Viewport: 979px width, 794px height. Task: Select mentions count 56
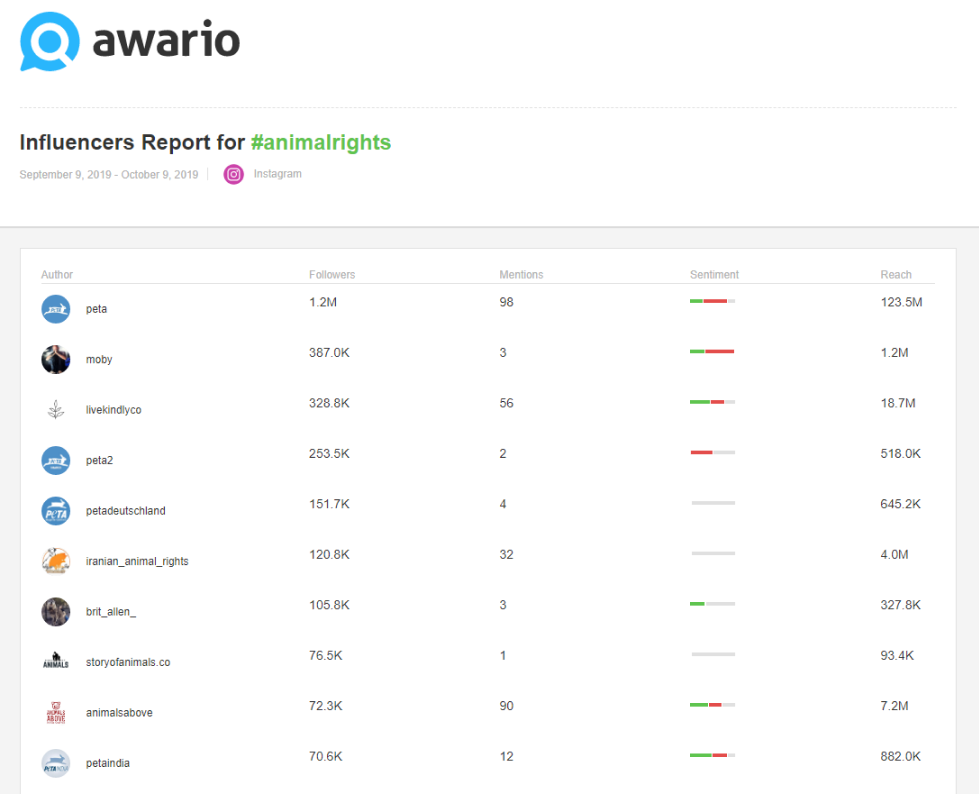tap(506, 403)
